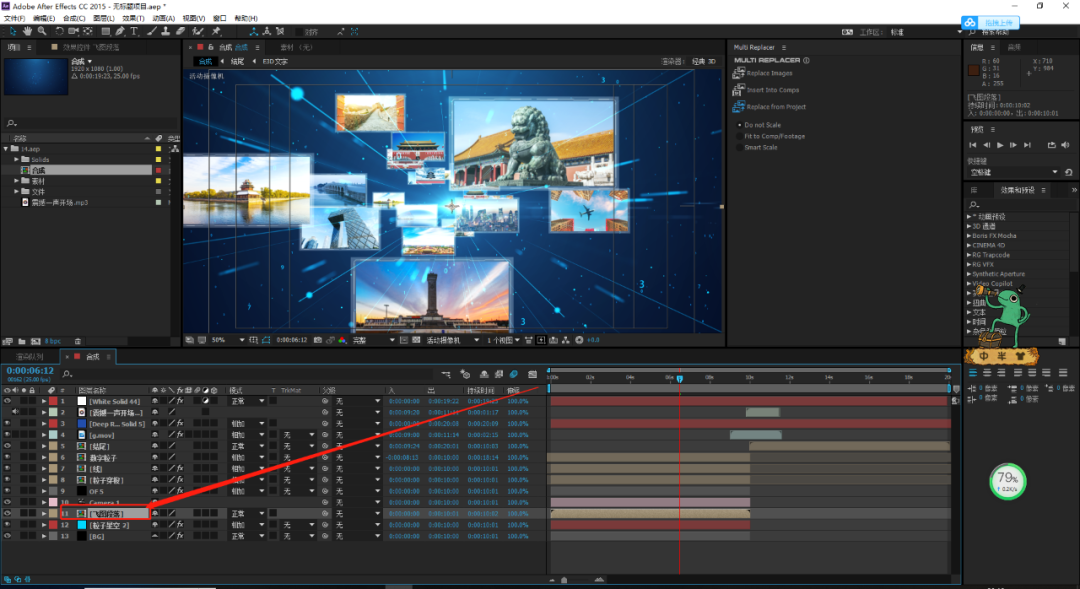
Task: Select the Fit to Comp/Footage option
Action: tap(741, 136)
